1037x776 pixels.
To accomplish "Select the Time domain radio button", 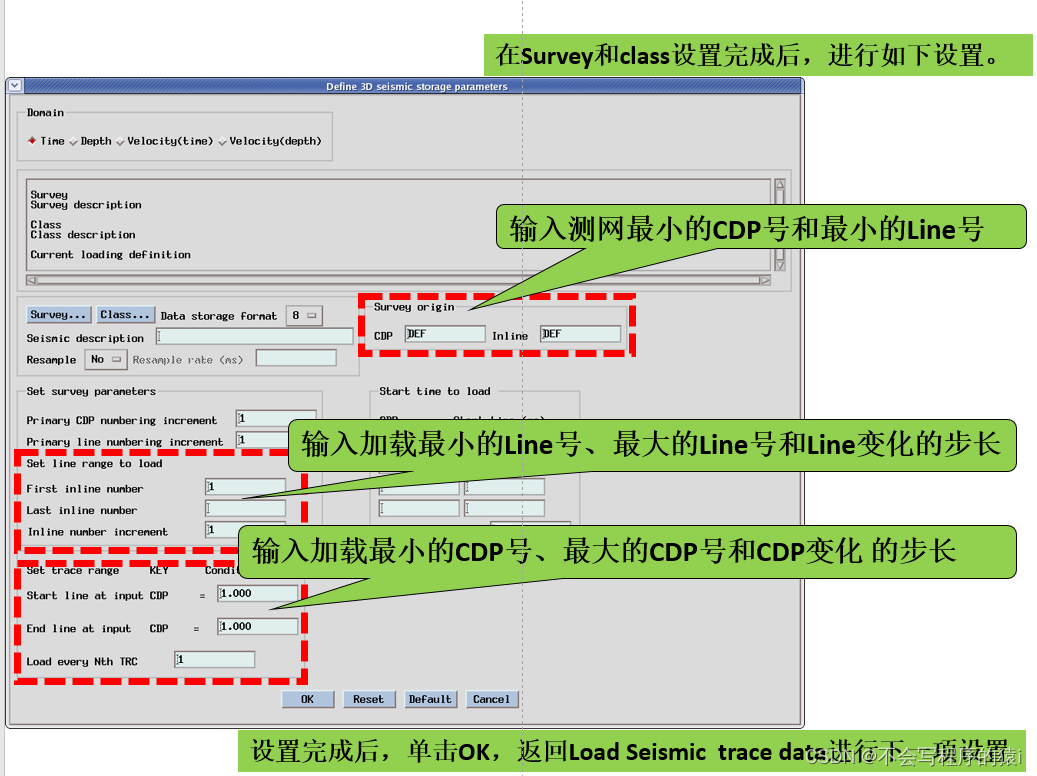I will (x=31, y=140).
